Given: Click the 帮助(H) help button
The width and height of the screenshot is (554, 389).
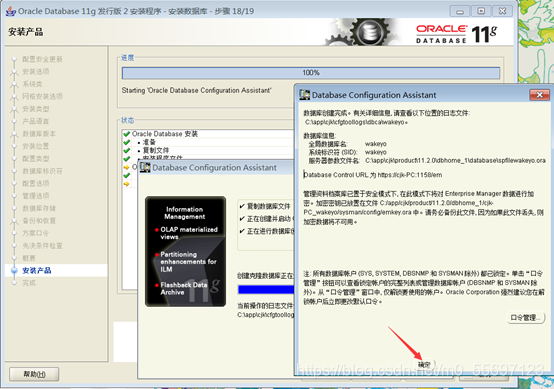Looking at the screenshot, I should (34, 374).
